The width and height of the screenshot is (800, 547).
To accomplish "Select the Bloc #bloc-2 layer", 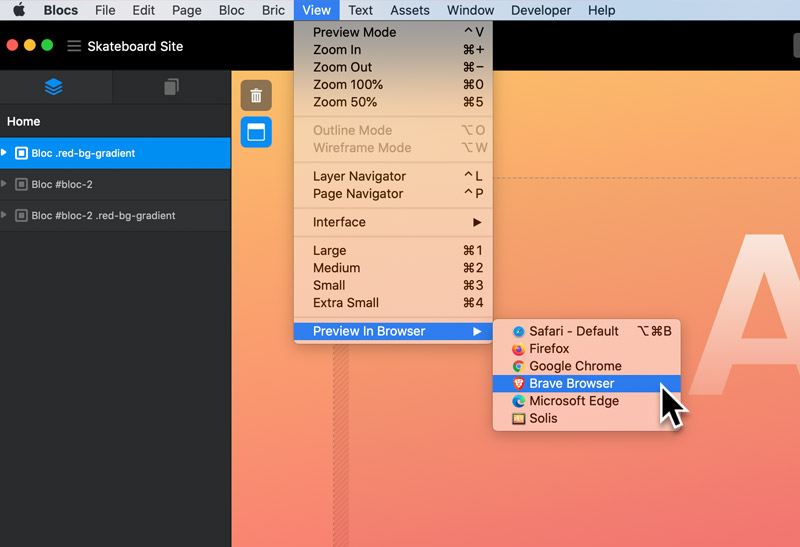I will (115, 184).
